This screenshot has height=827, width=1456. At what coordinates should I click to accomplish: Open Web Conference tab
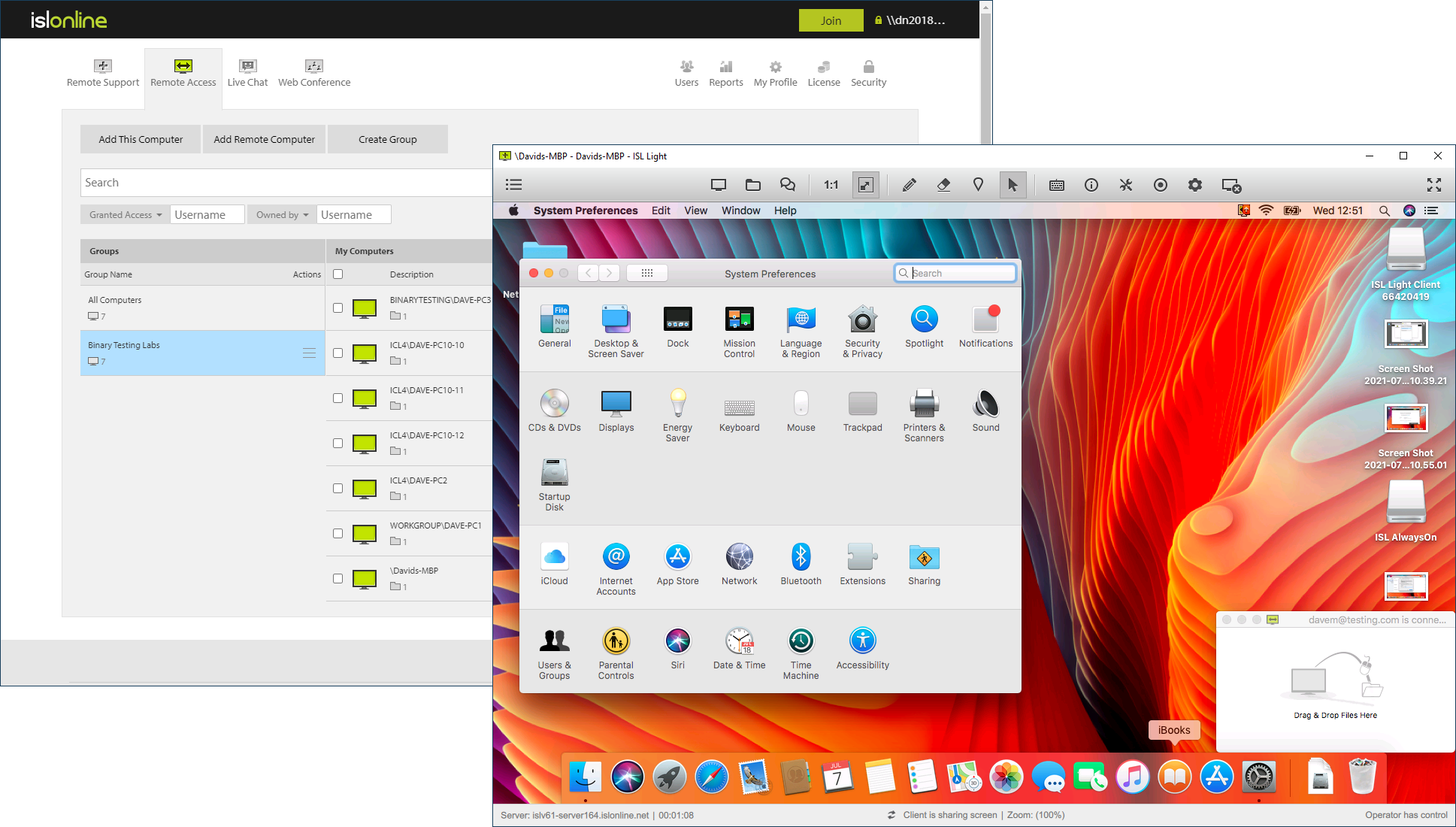(314, 73)
